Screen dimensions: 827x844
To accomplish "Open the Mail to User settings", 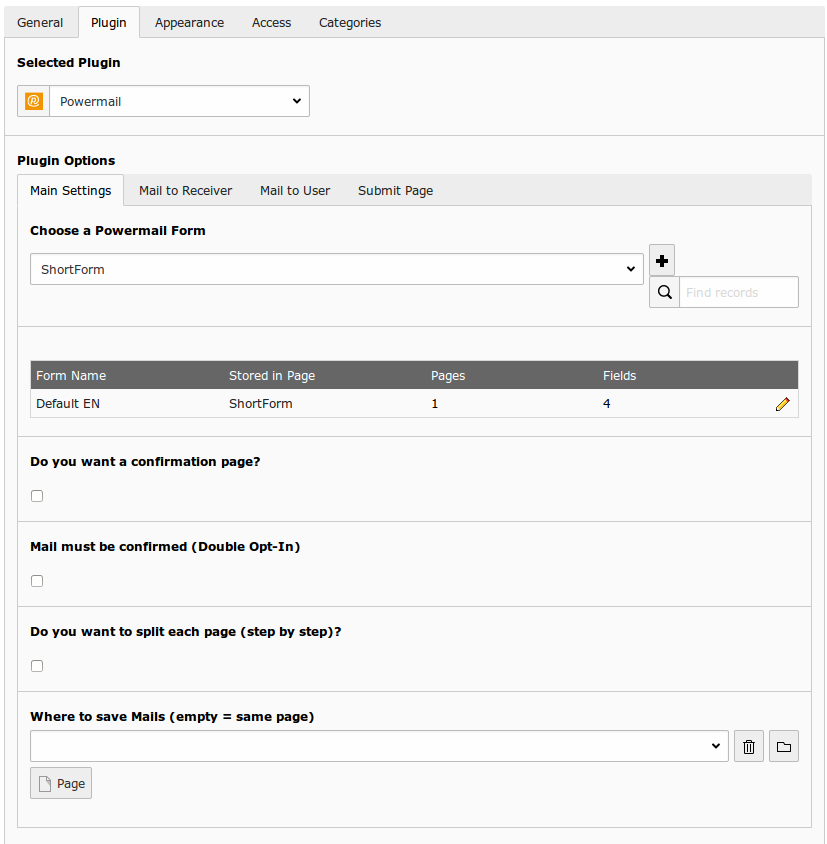I will (294, 190).
